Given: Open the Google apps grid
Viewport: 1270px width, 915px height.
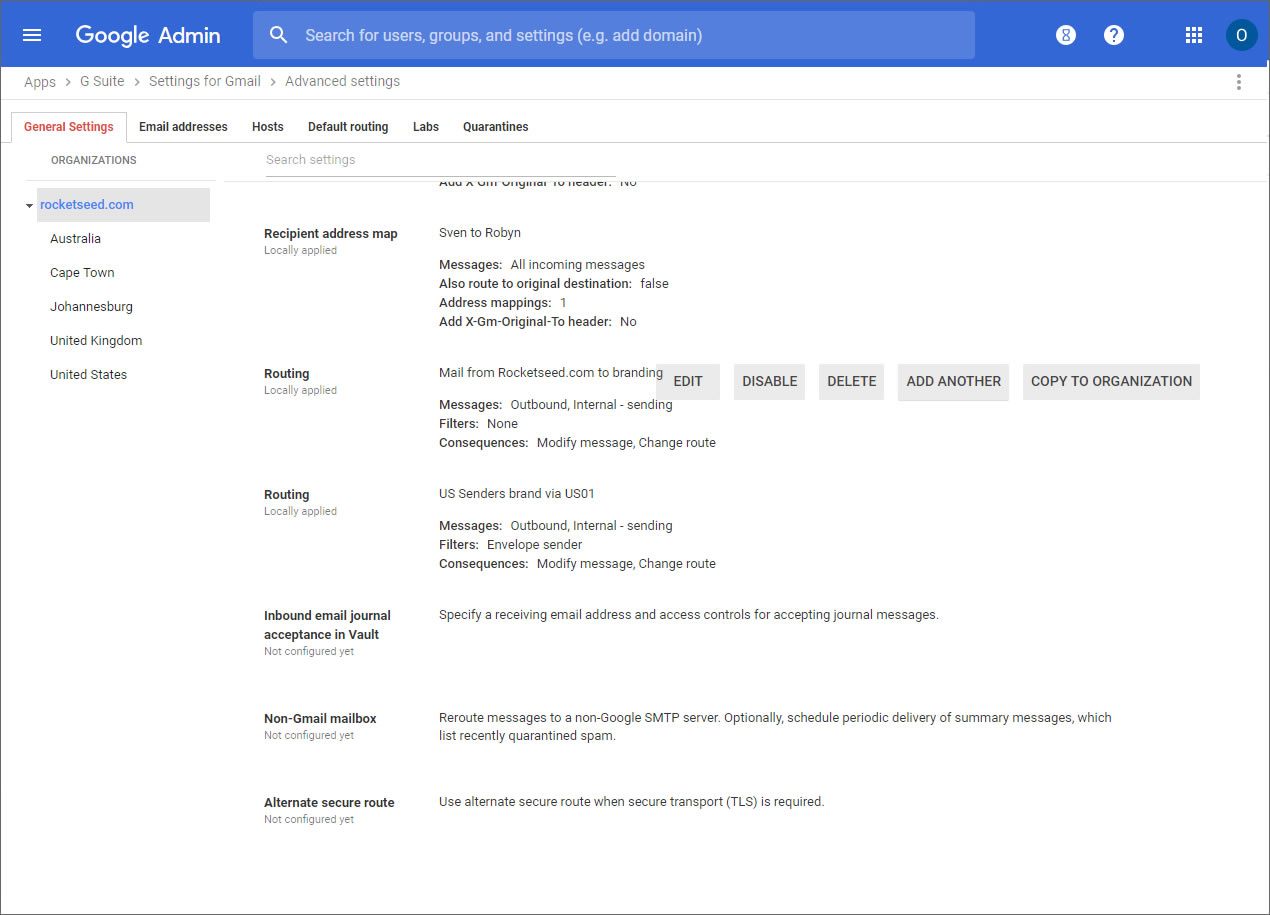Looking at the screenshot, I should click(1193, 35).
